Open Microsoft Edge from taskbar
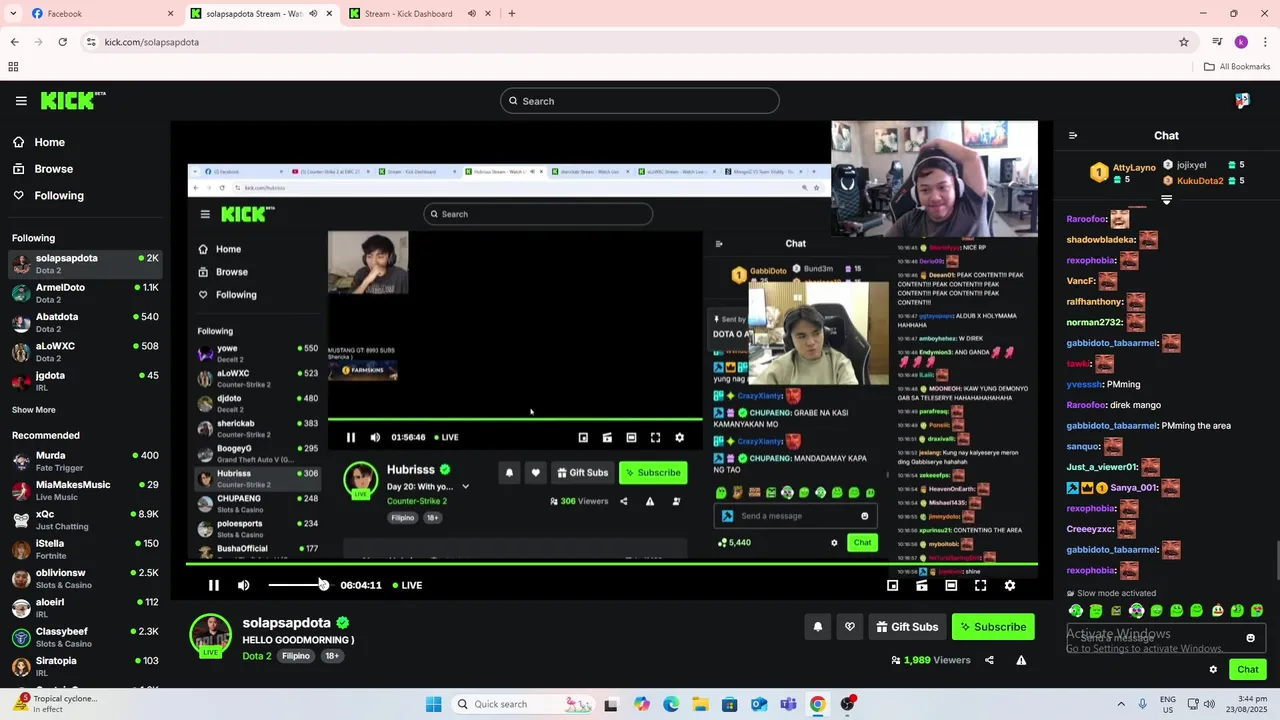Viewport: 1280px width, 720px height. click(671, 704)
